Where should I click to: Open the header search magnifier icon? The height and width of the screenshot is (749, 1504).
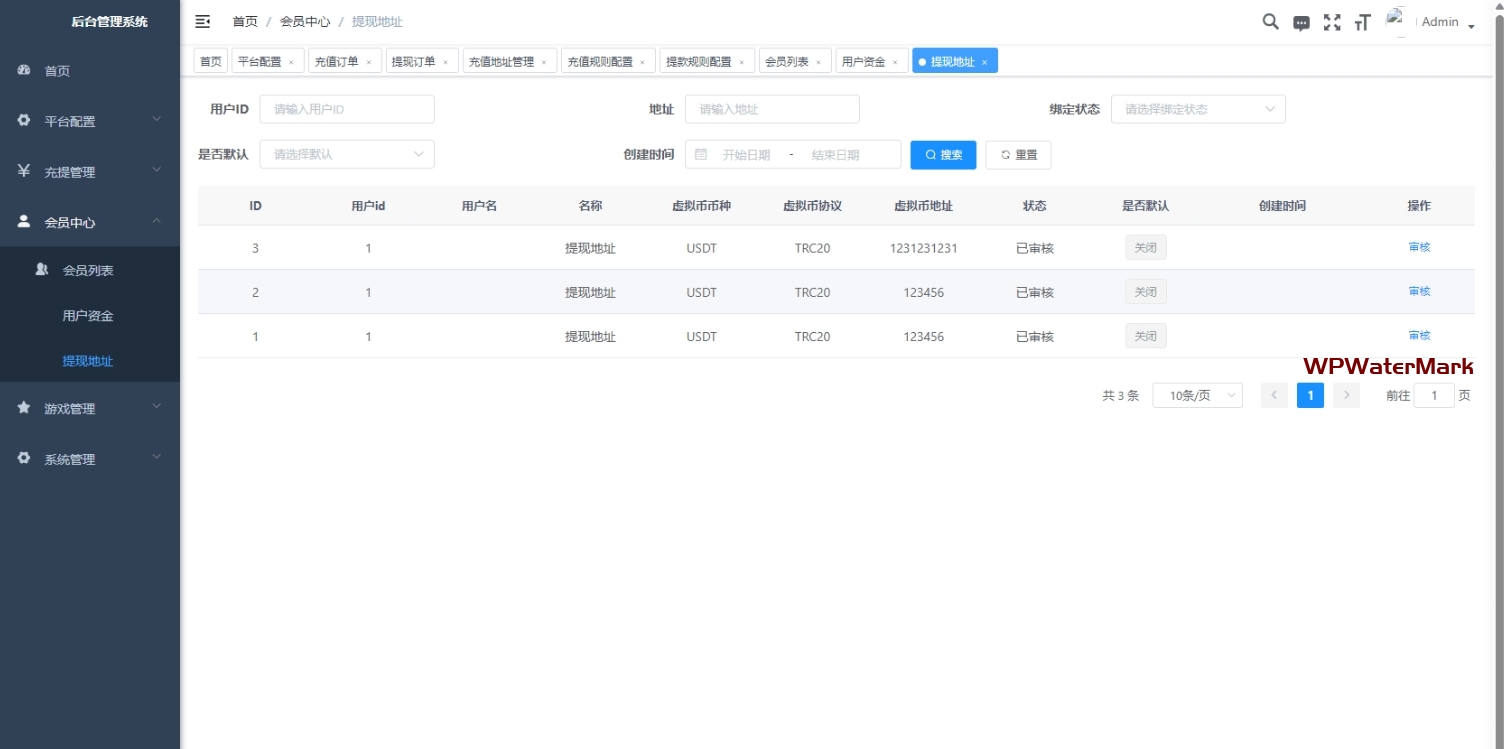pos(1270,22)
